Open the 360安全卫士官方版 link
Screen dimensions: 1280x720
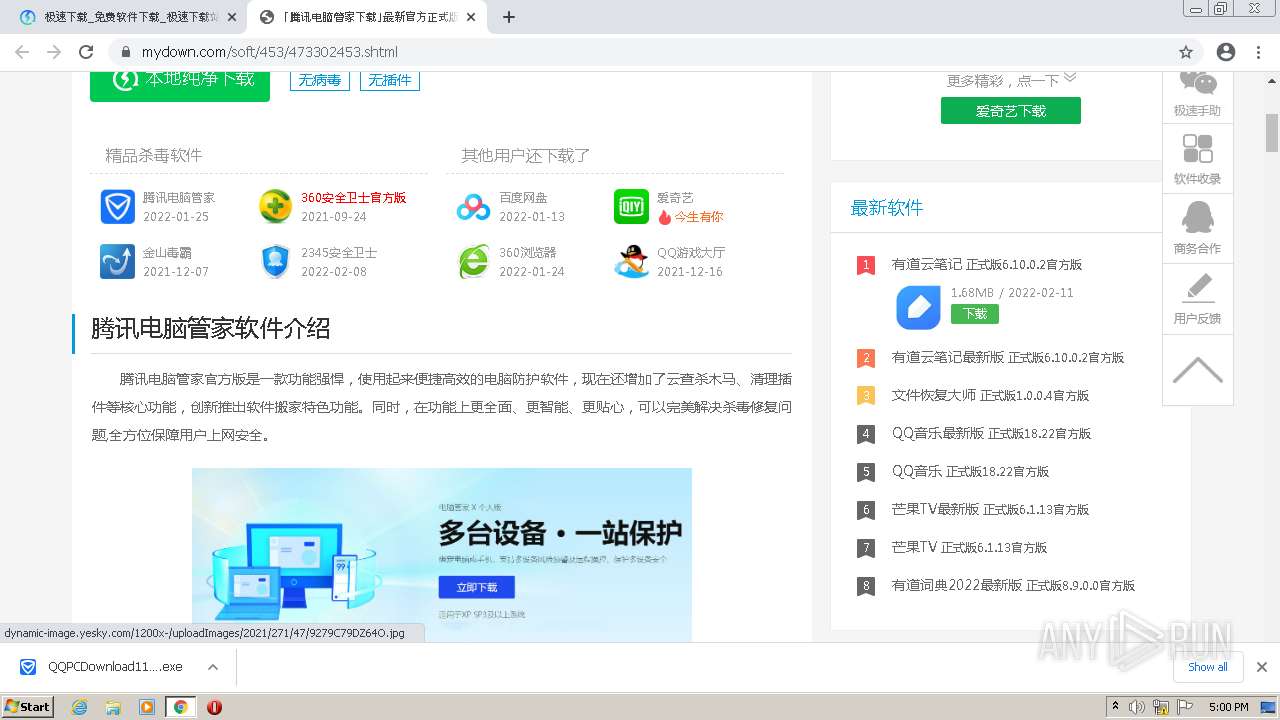[x=354, y=198]
